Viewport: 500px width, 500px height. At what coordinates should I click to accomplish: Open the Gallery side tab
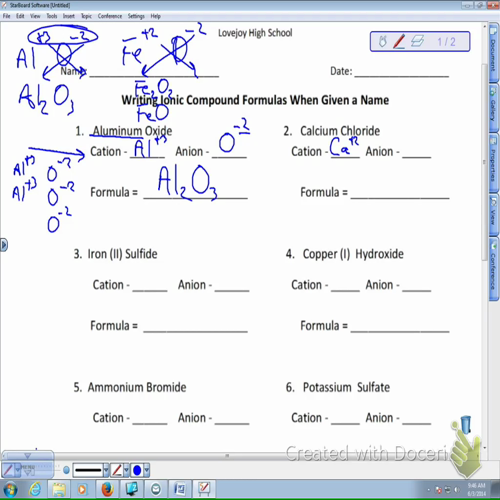tap(493, 108)
